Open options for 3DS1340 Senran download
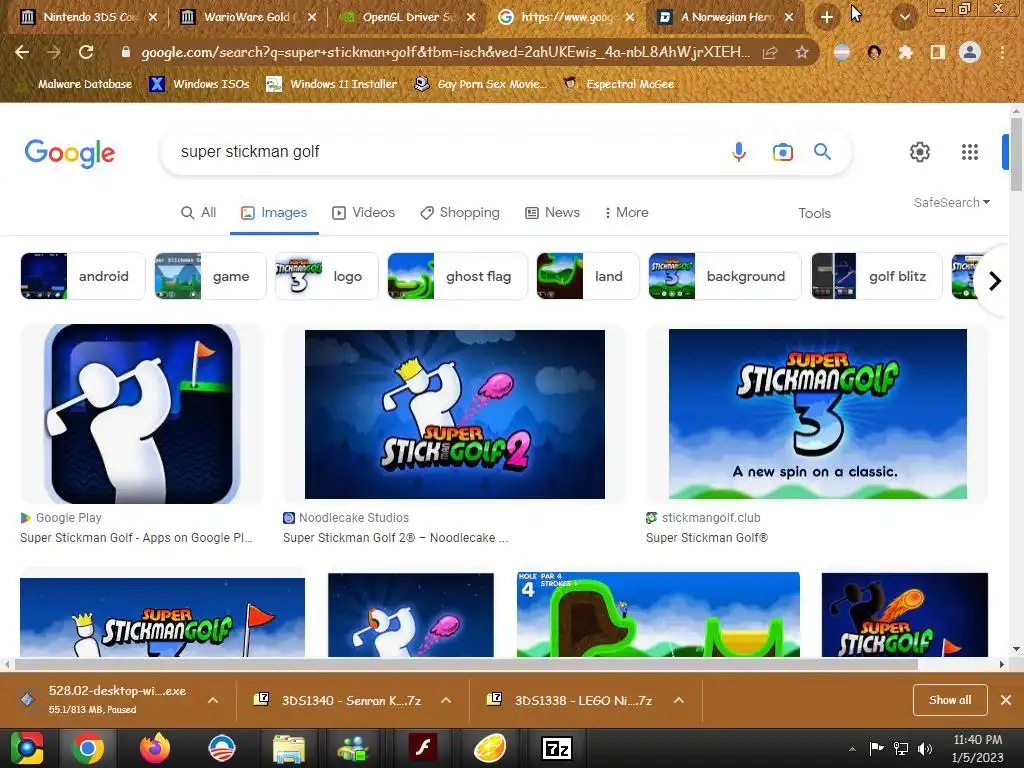This screenshot has height=768, width=1024. point(446,700)
